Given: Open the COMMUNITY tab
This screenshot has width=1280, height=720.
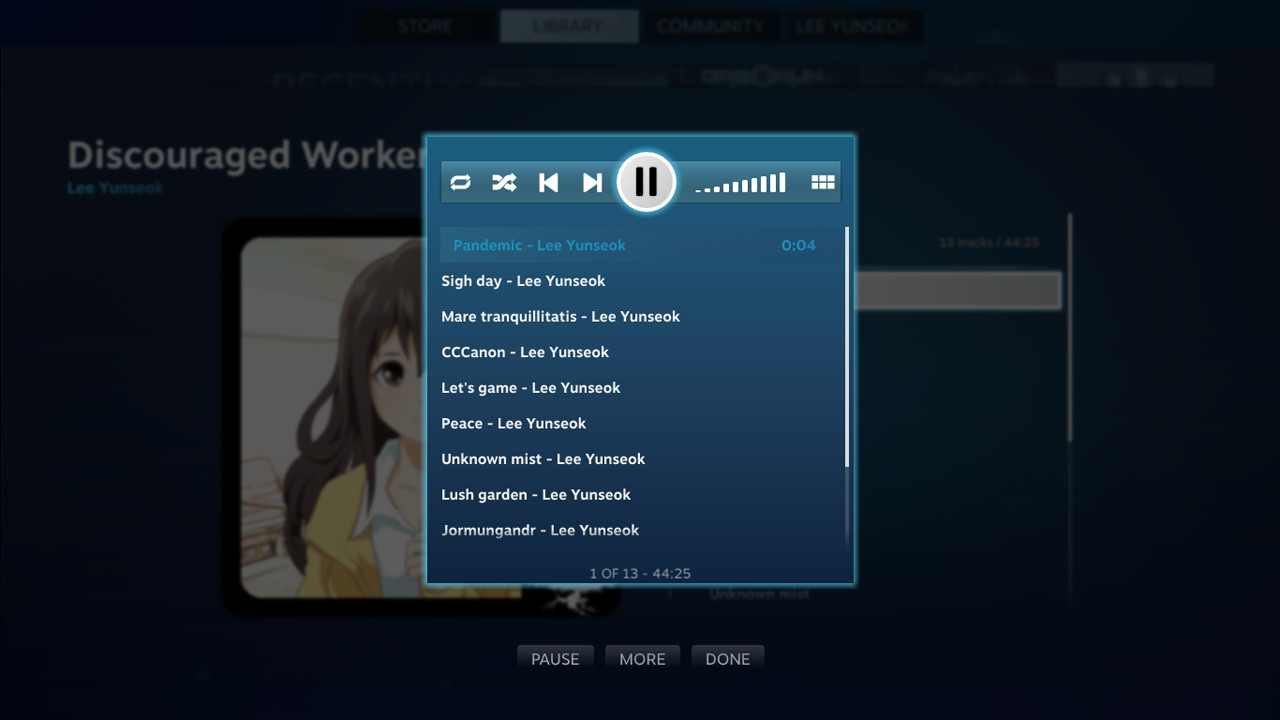Looking at the screenshot, I should [x=711, y=27].
